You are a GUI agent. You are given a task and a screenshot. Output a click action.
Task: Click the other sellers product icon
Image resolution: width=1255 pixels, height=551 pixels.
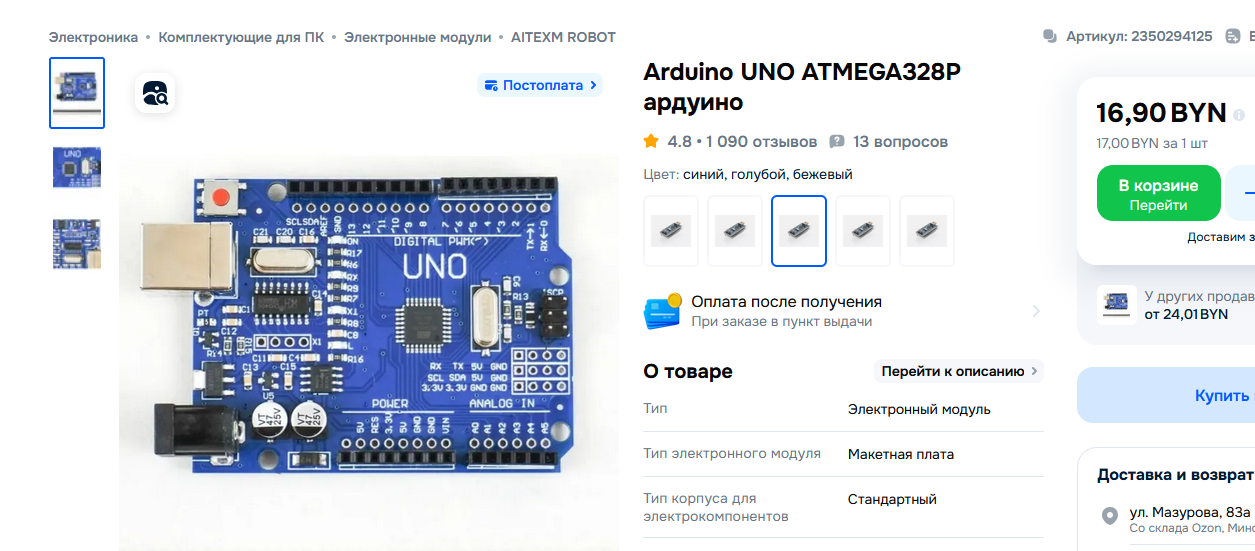pyautogui.click(x=1116, y=305)
